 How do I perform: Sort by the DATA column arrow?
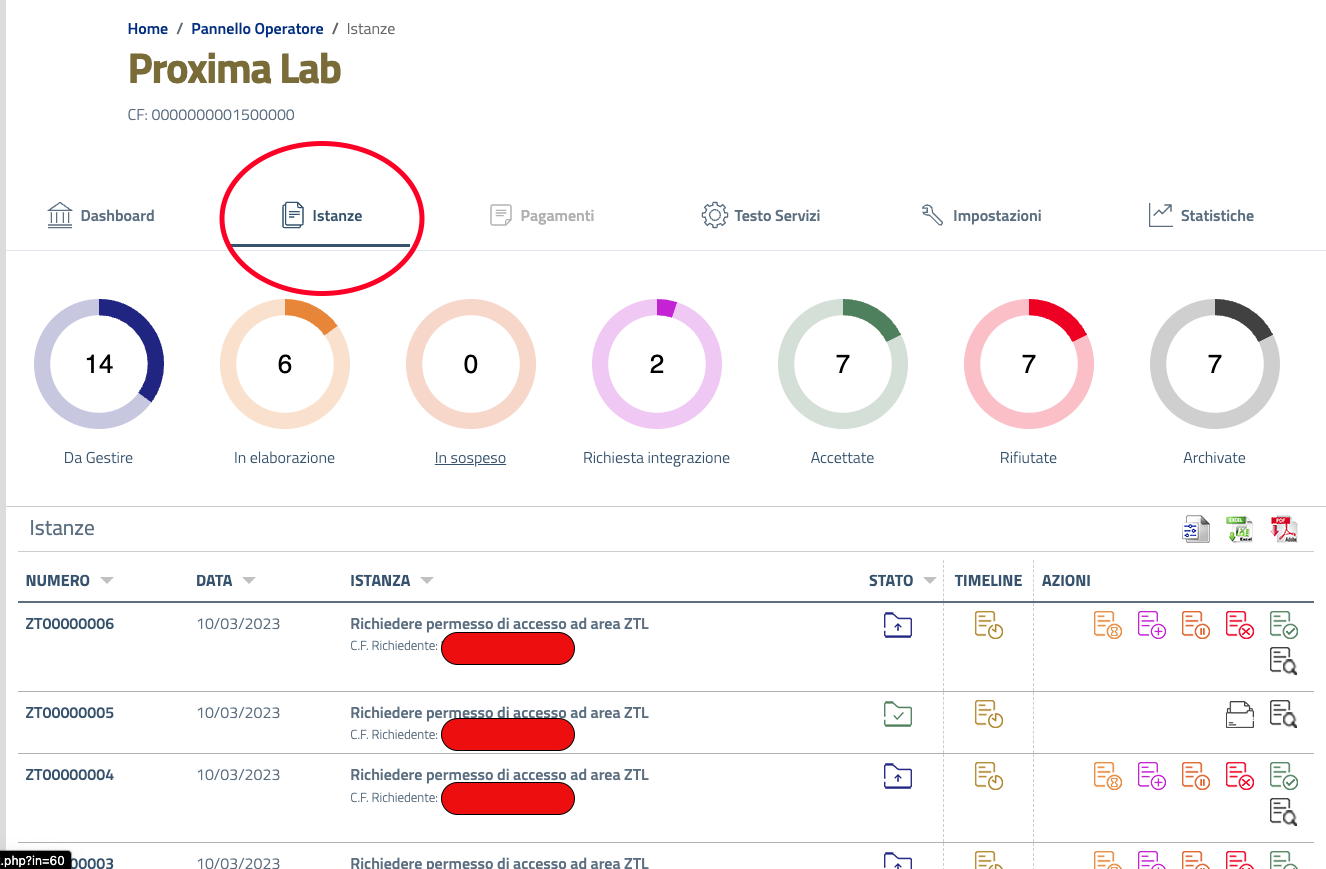tap(249, 581)
